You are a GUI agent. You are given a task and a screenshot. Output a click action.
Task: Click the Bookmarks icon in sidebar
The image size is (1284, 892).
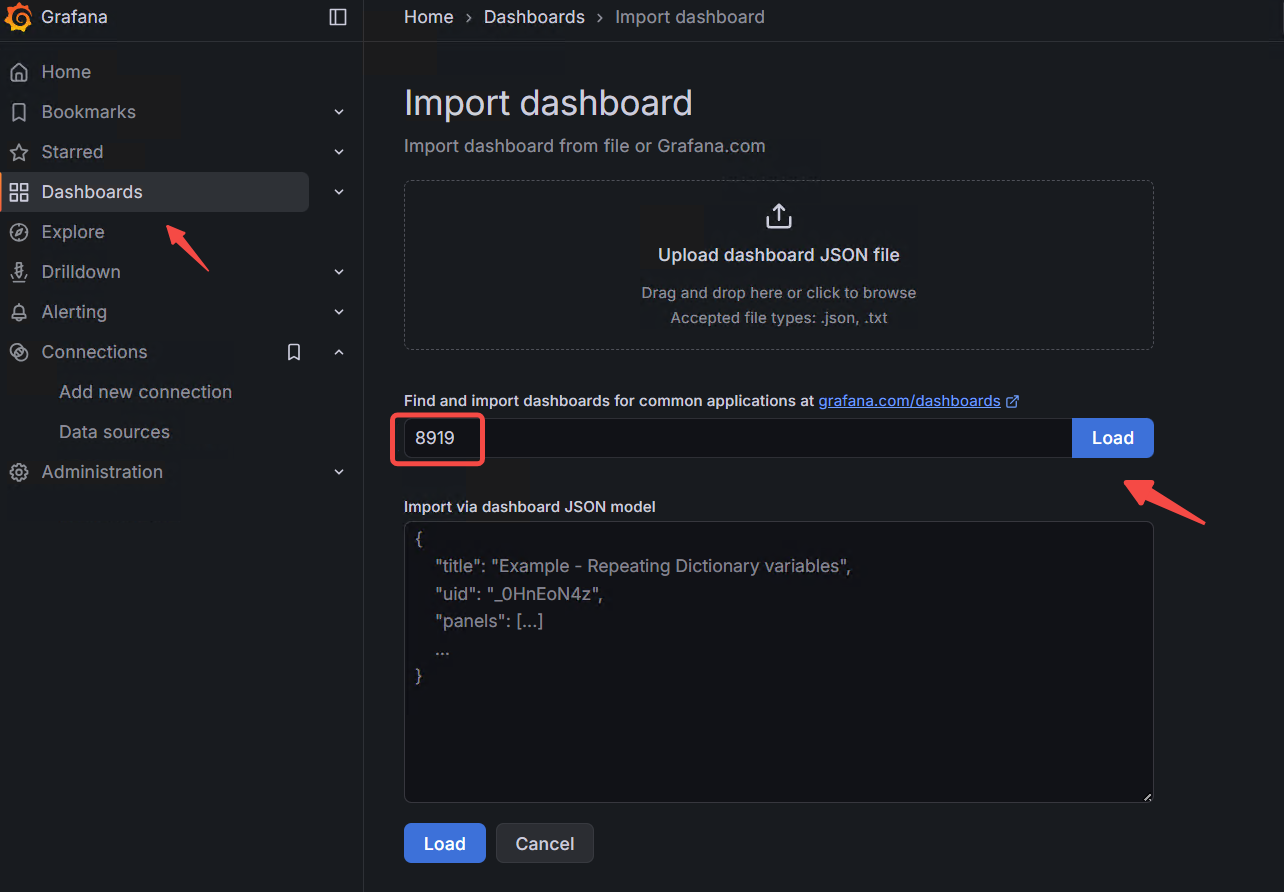pos(19,112)
